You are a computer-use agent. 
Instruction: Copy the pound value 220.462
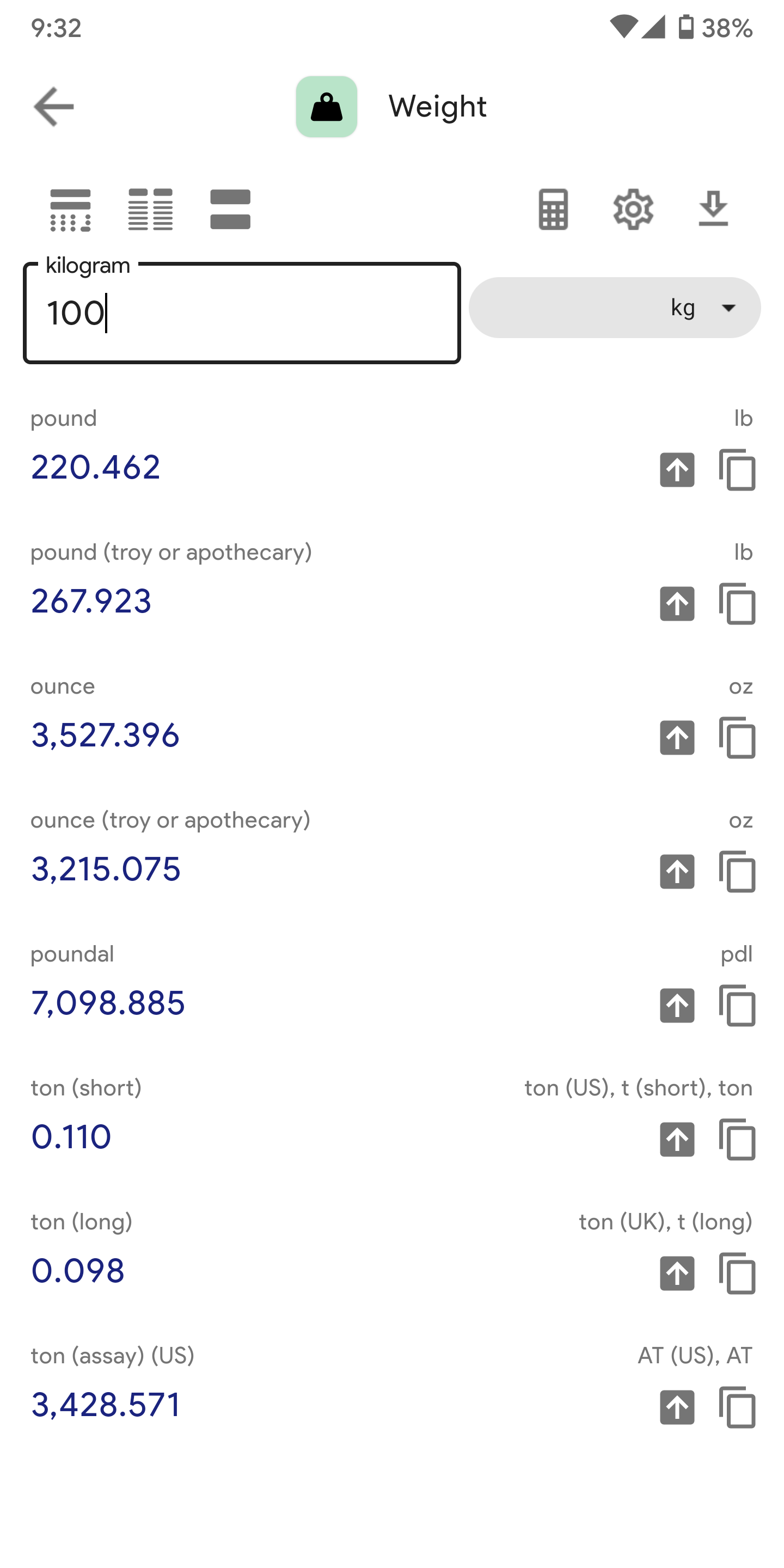coord(737,469)
